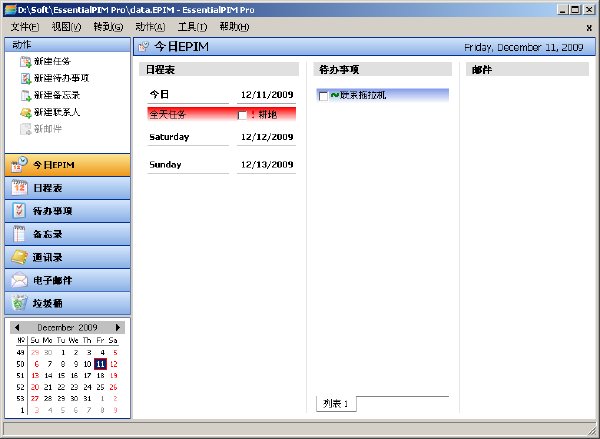The image size is (600, 439).
Task: Click the 新建任务 link text
Action: (x=52, y=61)
